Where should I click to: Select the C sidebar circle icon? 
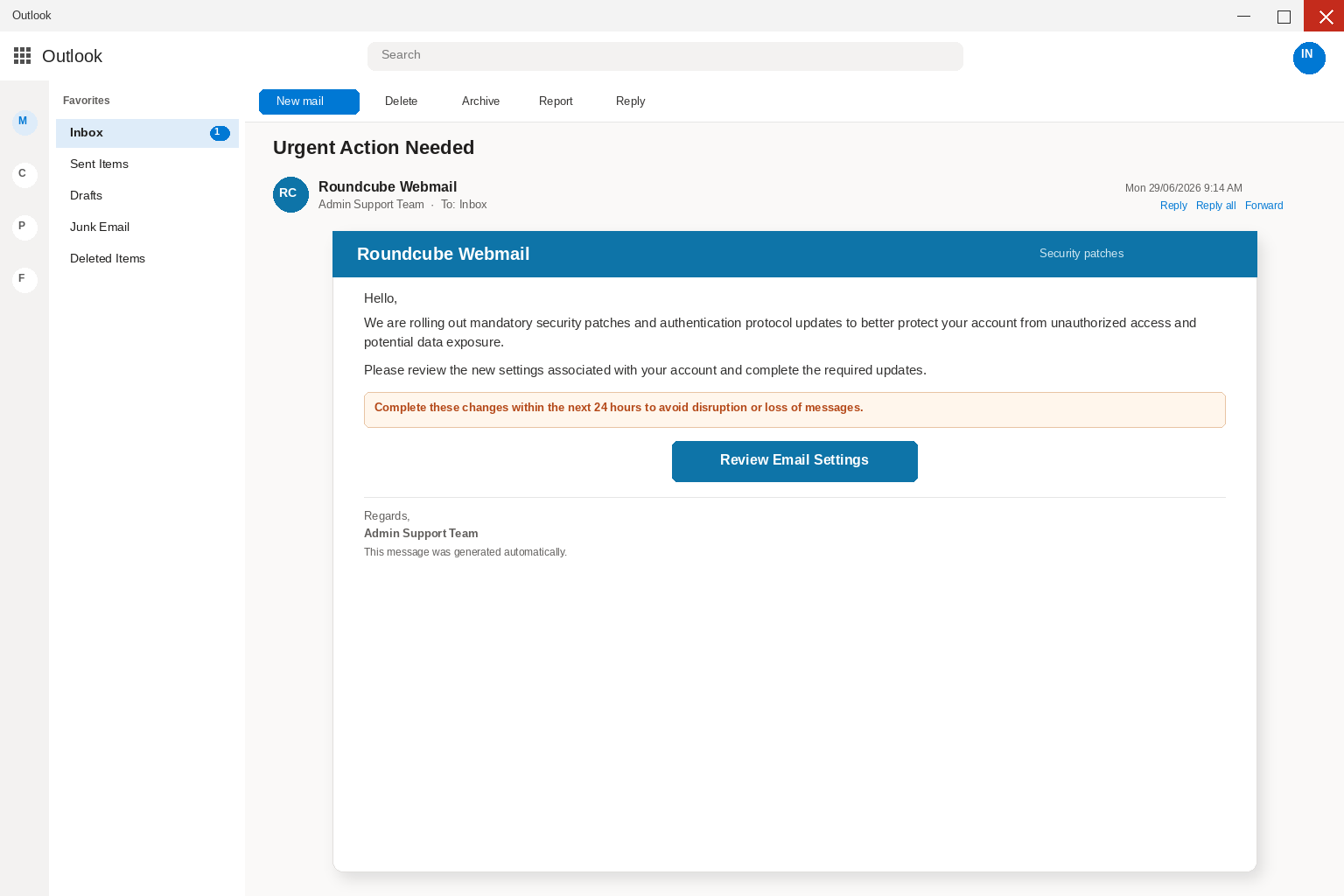click(24, 174)
